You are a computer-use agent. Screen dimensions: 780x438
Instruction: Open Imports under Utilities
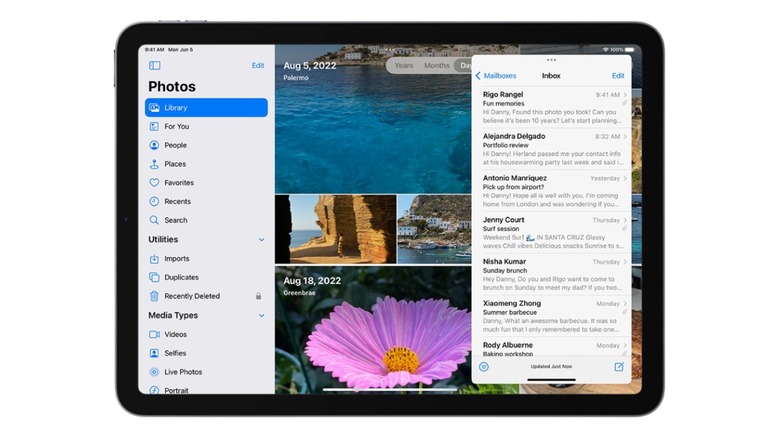(x=206, y=259)
